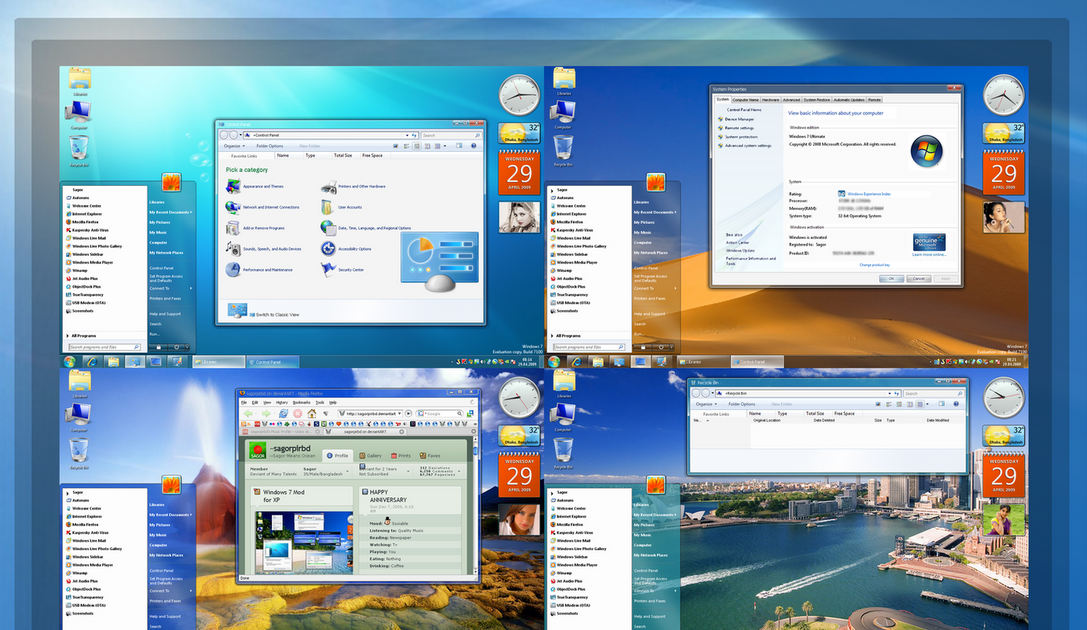Viewport: 1087px width, 630px height.
Task: Click the Firefox page vertical scrollbar
Action: point(475,504)
